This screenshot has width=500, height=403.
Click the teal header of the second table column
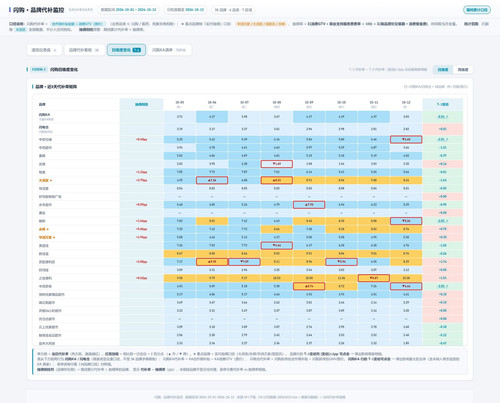pyautogui.click(x=141, y=104)
